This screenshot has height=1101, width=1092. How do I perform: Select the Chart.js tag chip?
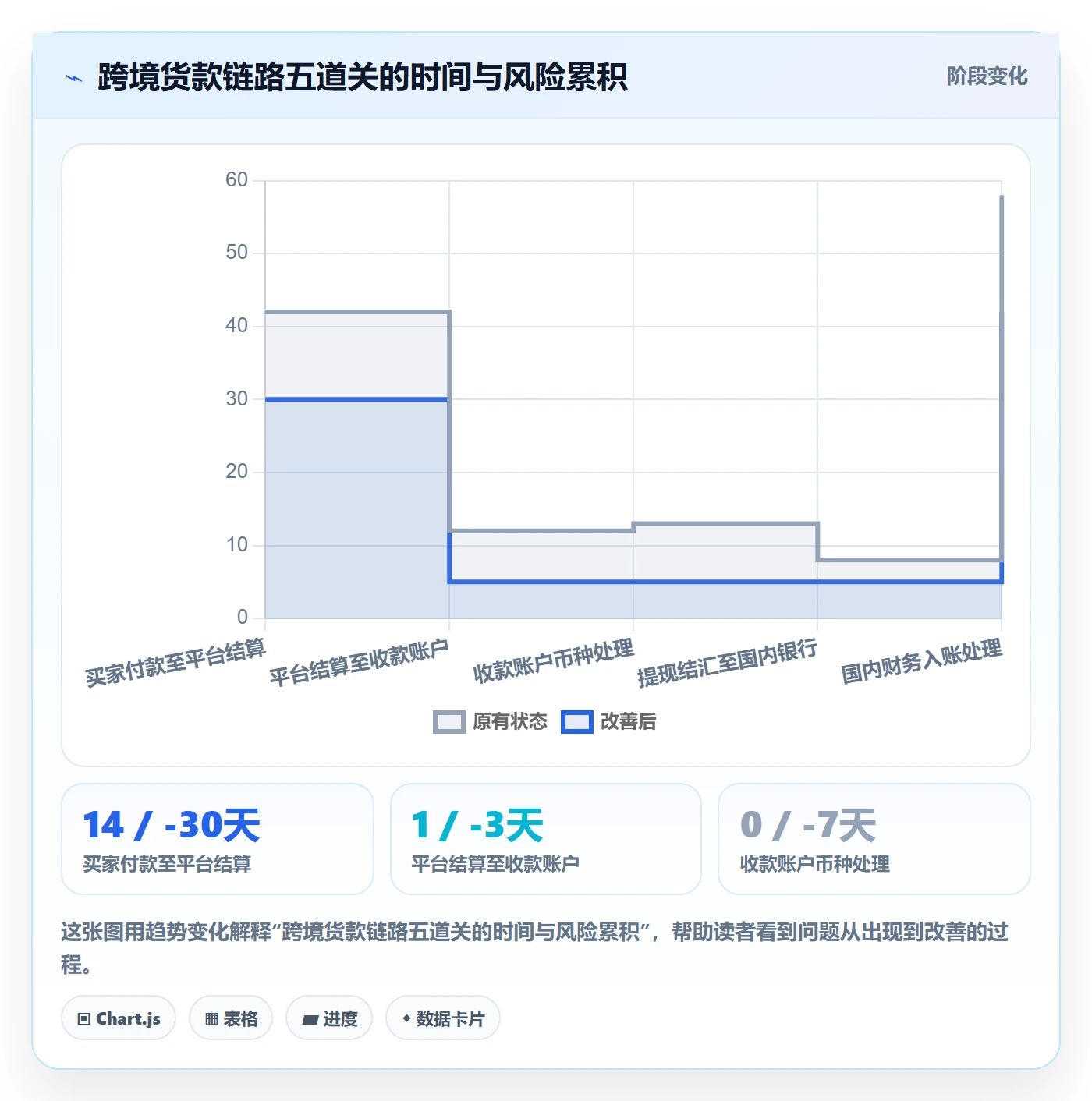119,1018
